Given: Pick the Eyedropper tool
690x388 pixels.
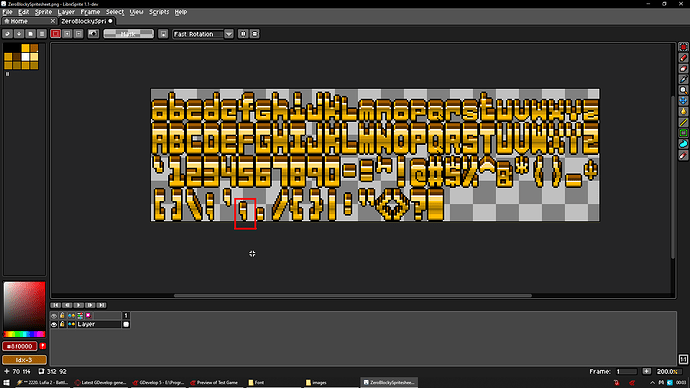Looking at the screenshot, I should point(683,80).
